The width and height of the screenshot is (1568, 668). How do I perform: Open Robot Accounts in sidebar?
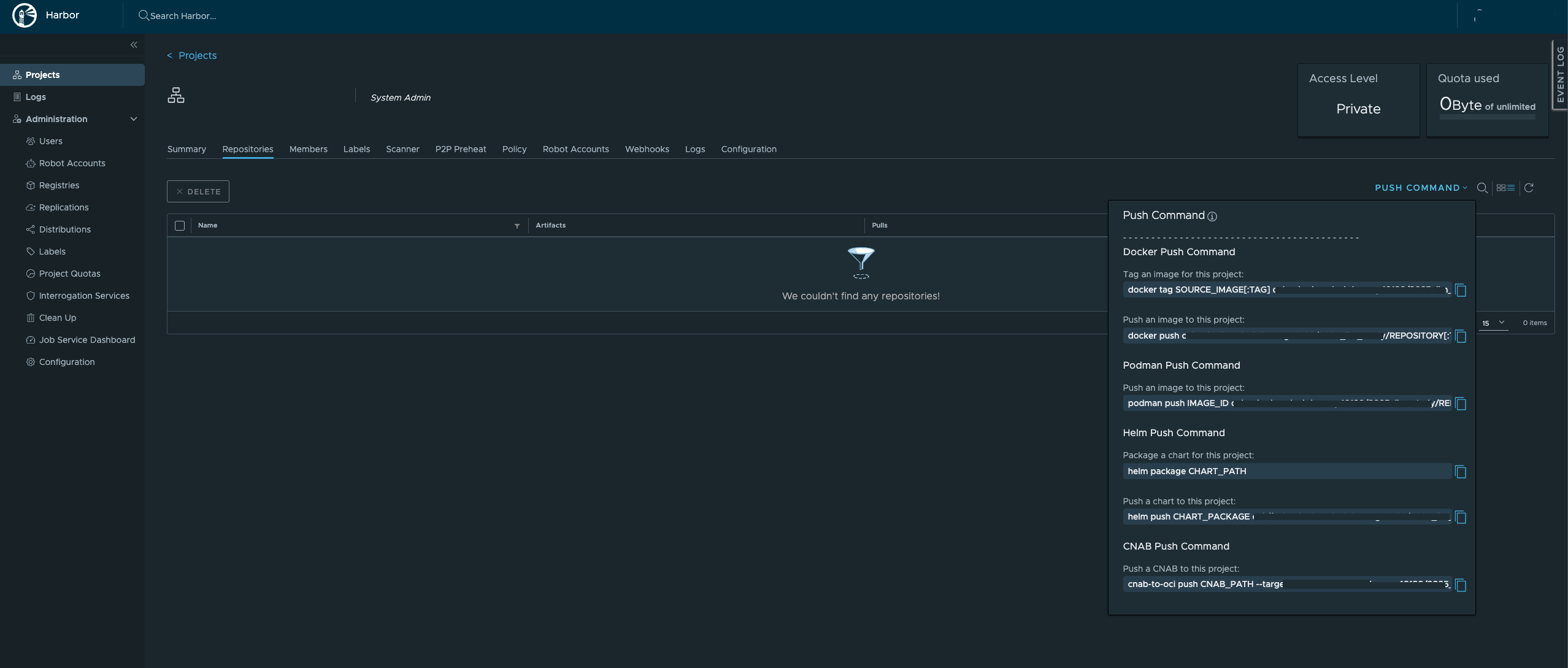[x=72, y=163]
